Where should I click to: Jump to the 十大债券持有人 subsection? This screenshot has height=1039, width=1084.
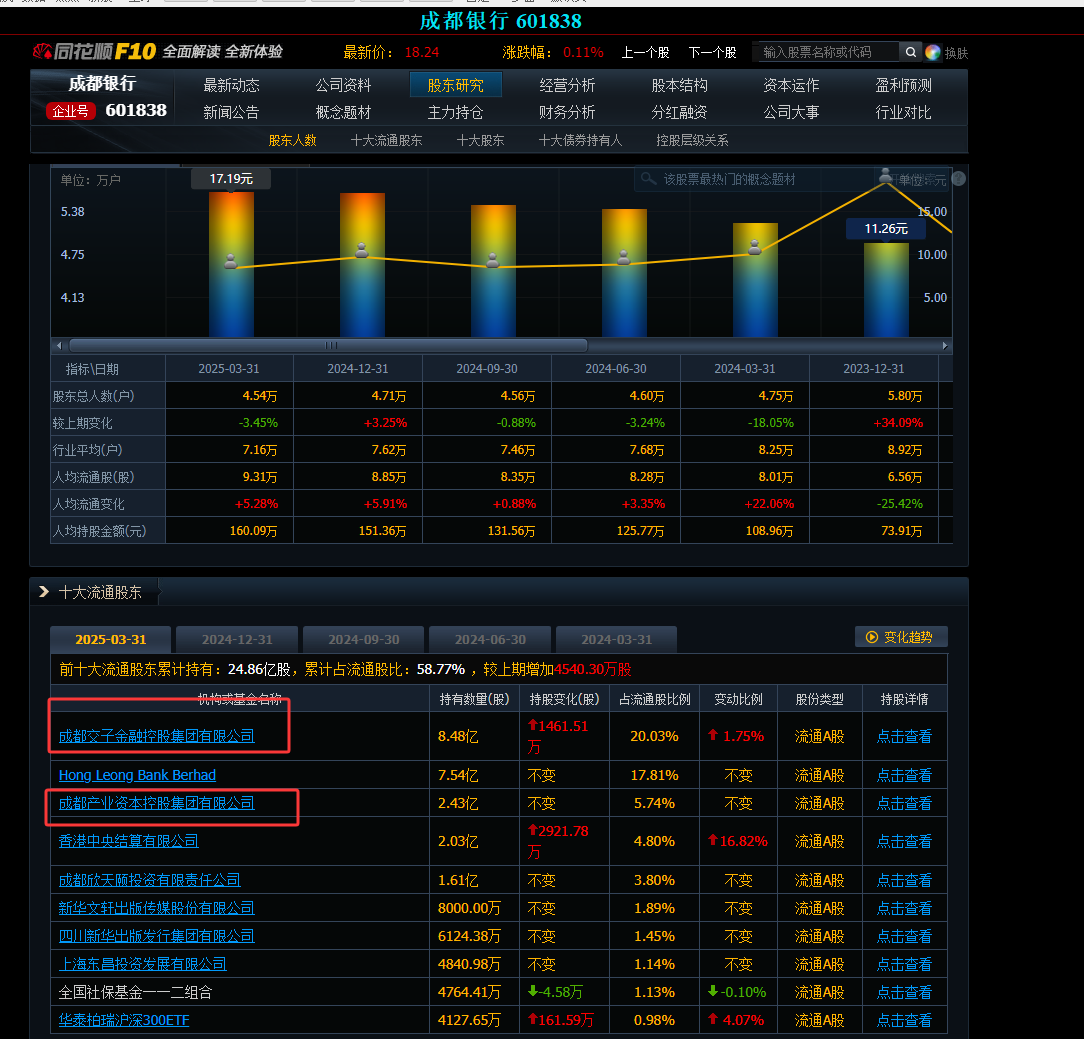(x=580, y=140)
